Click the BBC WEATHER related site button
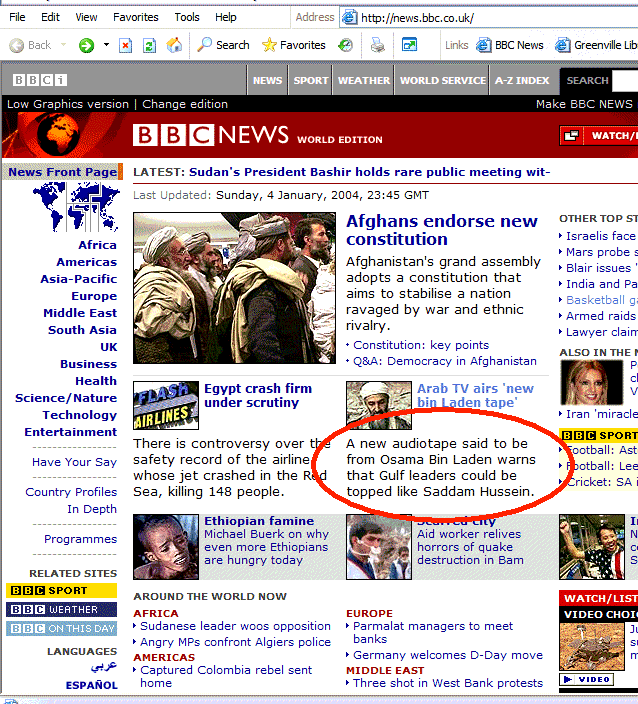 click(x=62, y=609)
